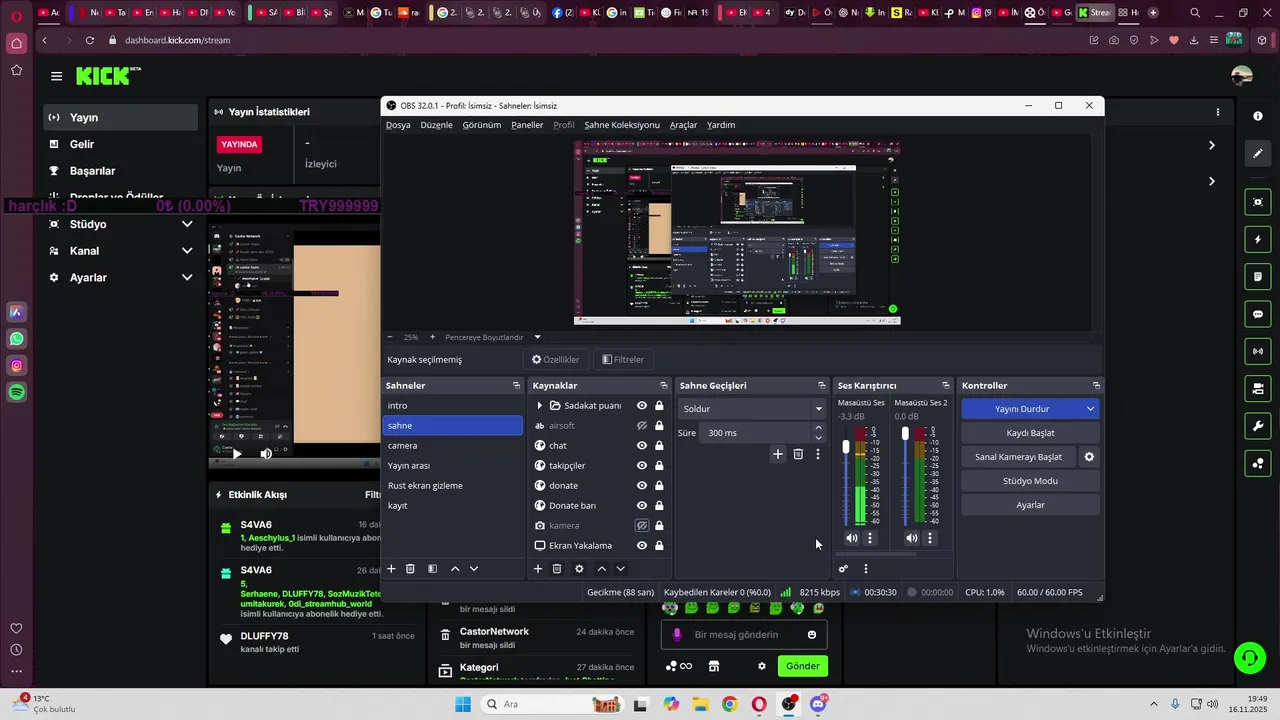Increase Süre duration stepper
This screenshot has width=1280, height=720.
click(819, 428)
